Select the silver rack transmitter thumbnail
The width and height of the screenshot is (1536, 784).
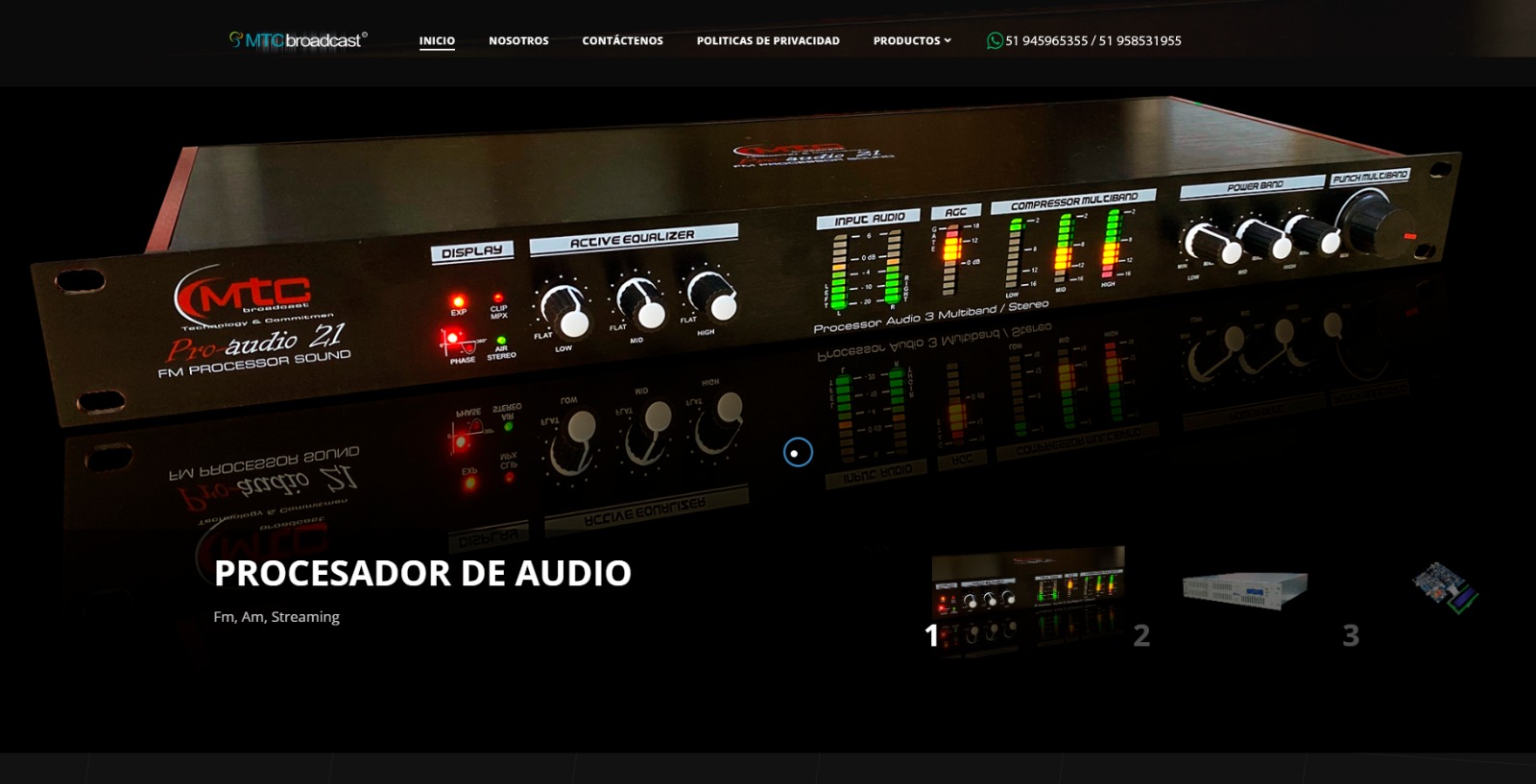pyautogui.click(x=1245, y=586)
